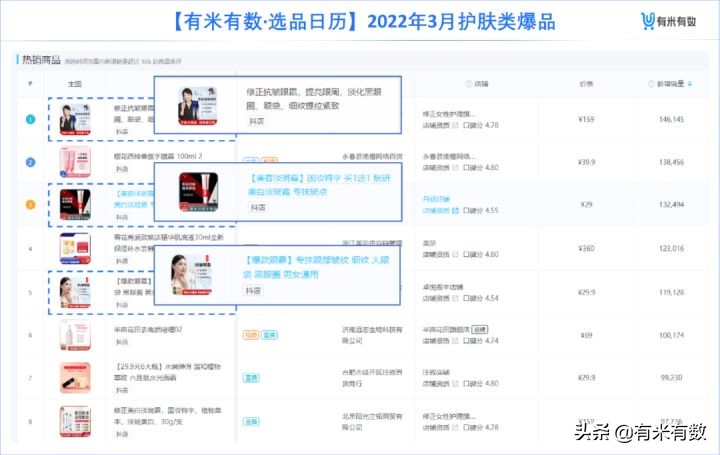Click the info icon beside 店铺 header
Viewport: 720px width, 455px height.
(x=468, y=84)
